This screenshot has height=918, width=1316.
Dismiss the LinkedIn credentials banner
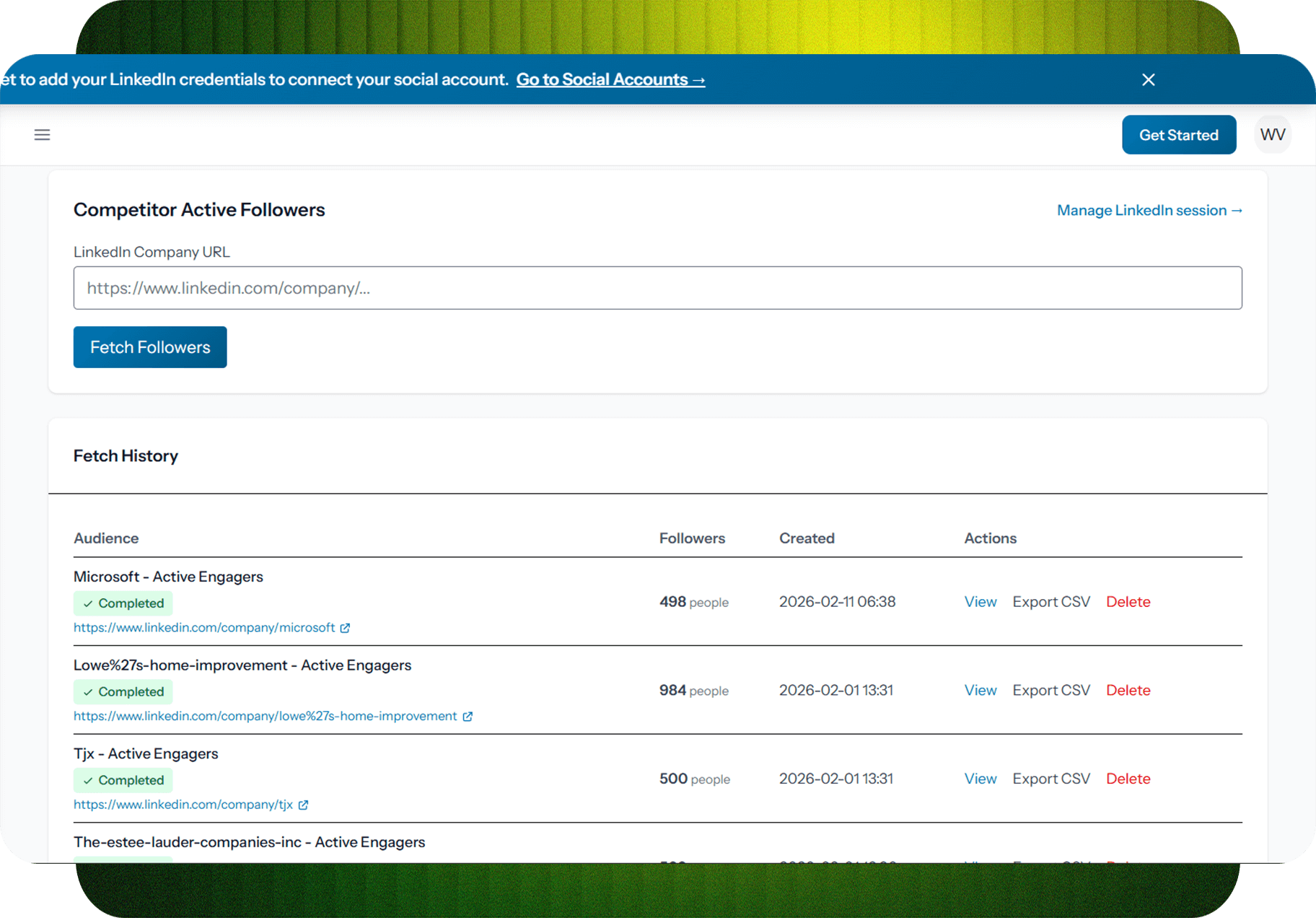pos(1148,80)
